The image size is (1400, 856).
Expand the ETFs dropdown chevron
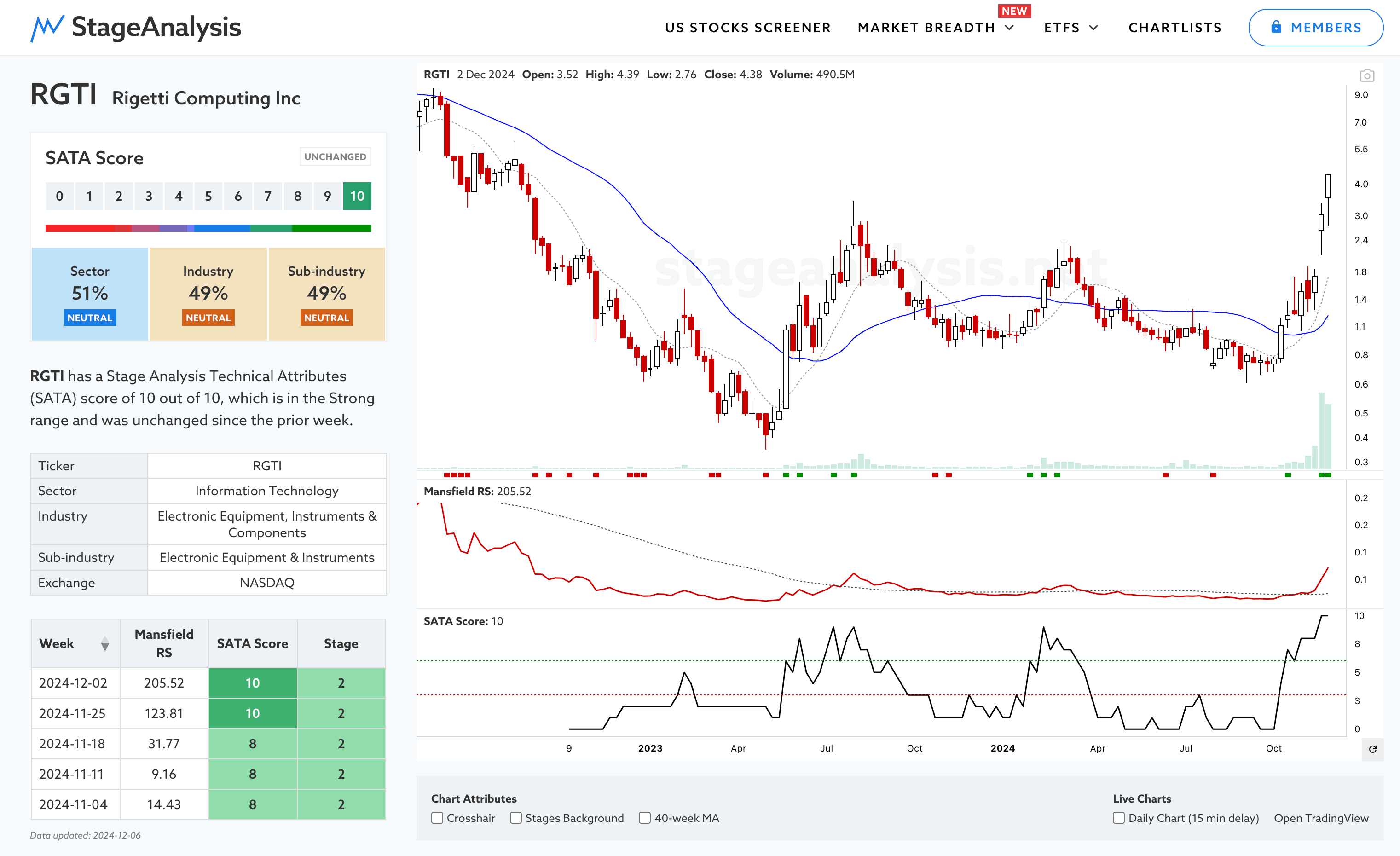[1094, 28]
